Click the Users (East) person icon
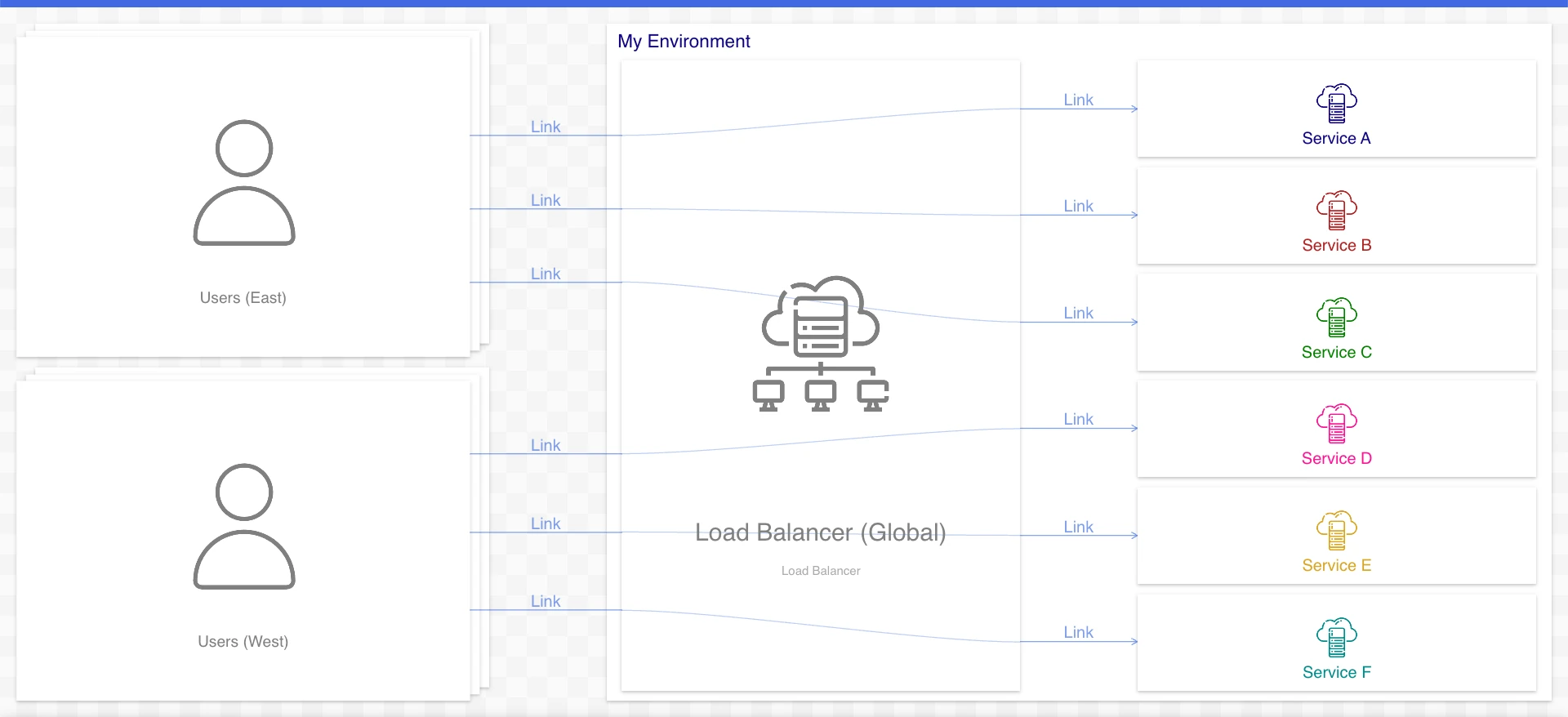 pos(243,183)
